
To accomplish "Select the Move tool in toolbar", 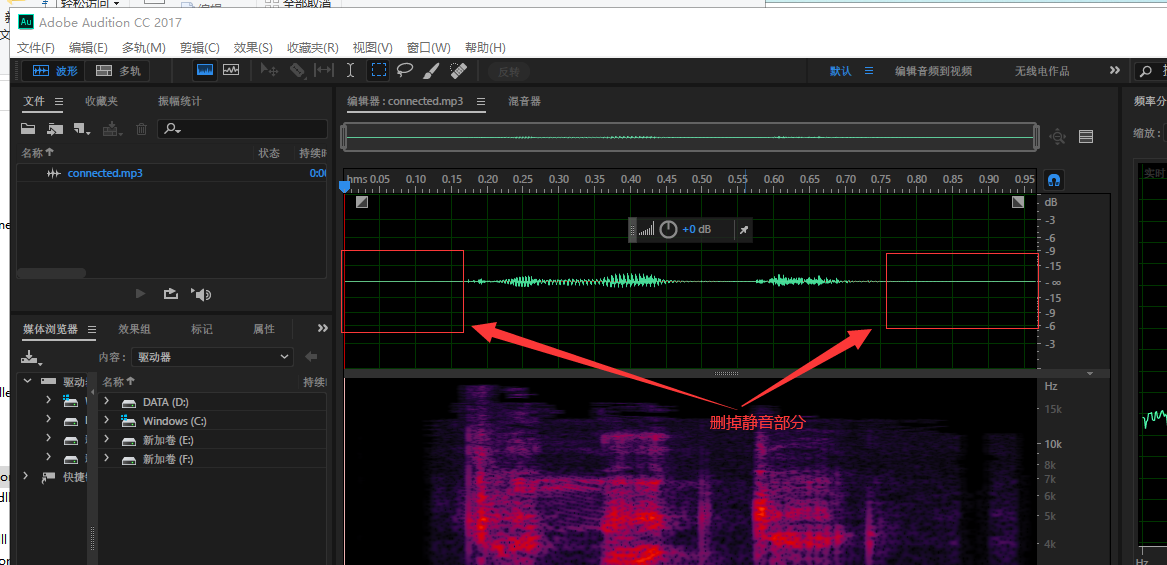I will [269, 71].
